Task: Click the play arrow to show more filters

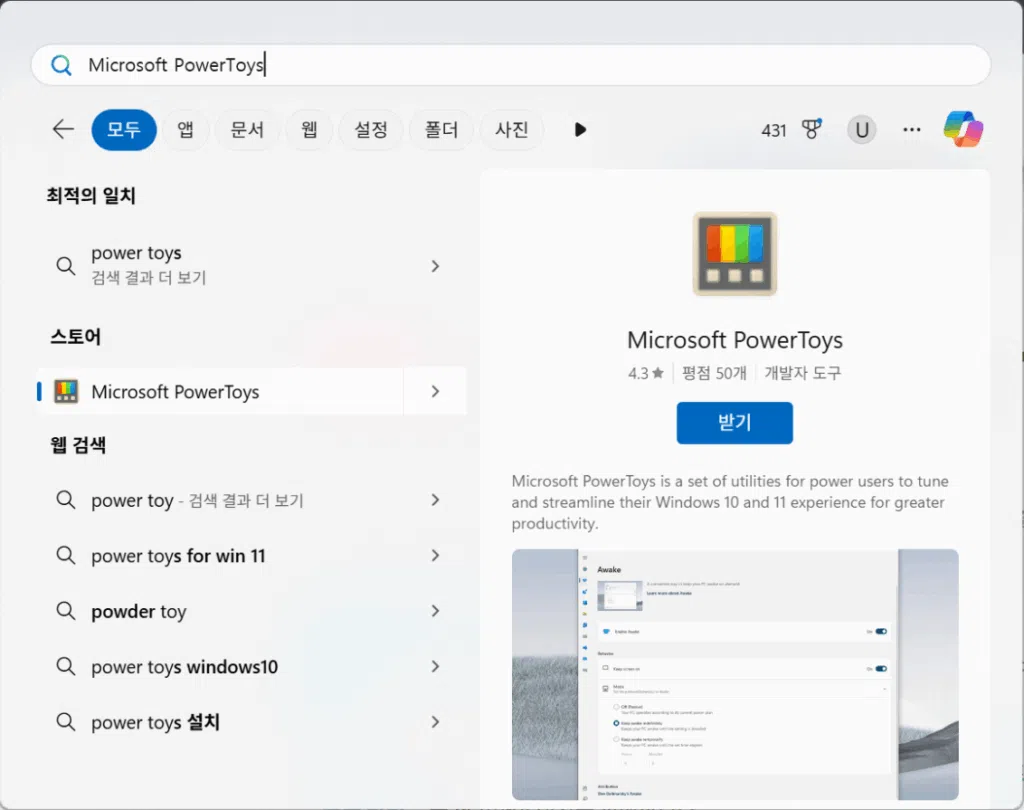Action: [580, 130]
